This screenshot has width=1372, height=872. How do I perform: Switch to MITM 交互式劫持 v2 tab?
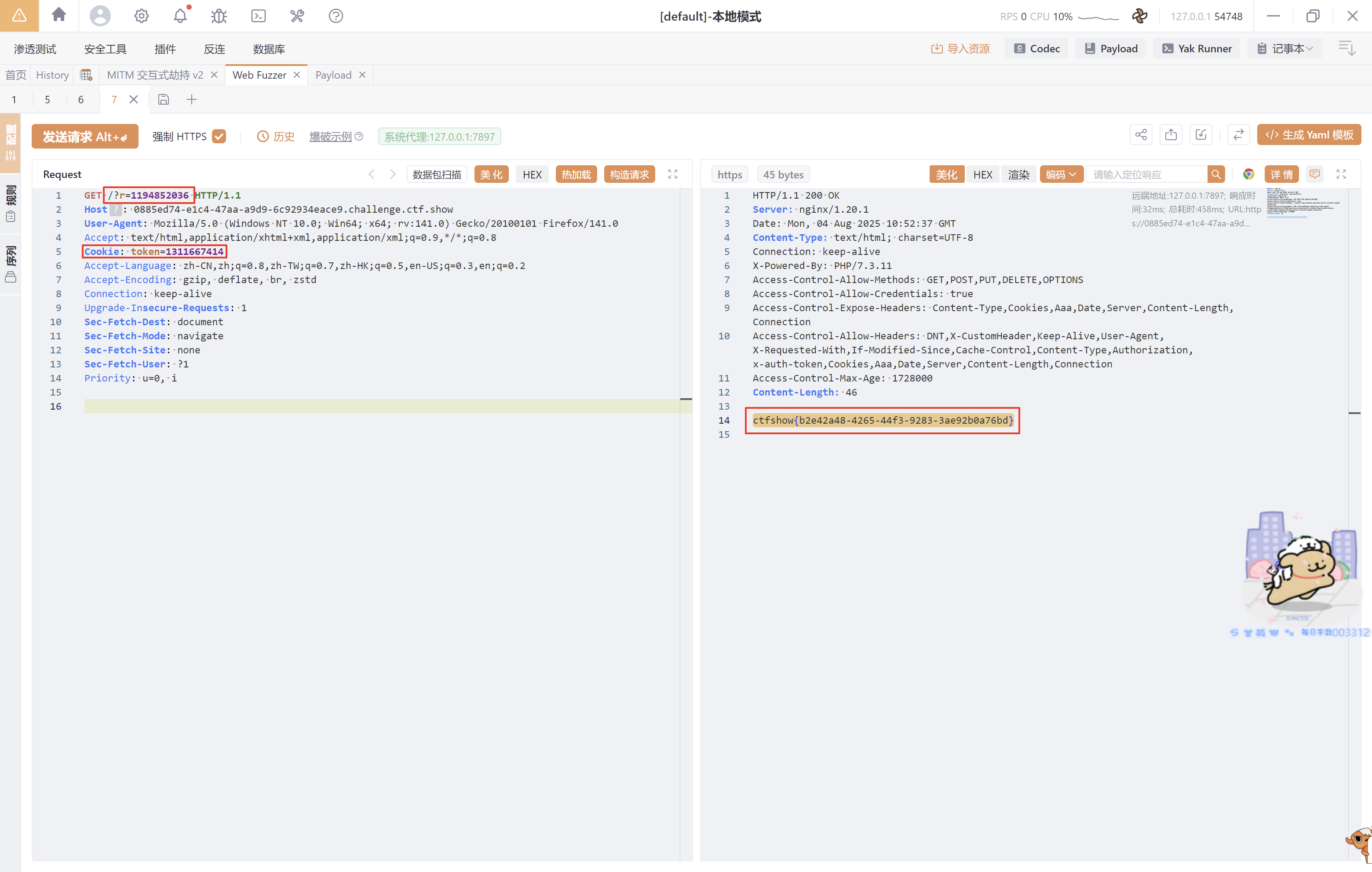pyautogui.click(x=155, y=75)
